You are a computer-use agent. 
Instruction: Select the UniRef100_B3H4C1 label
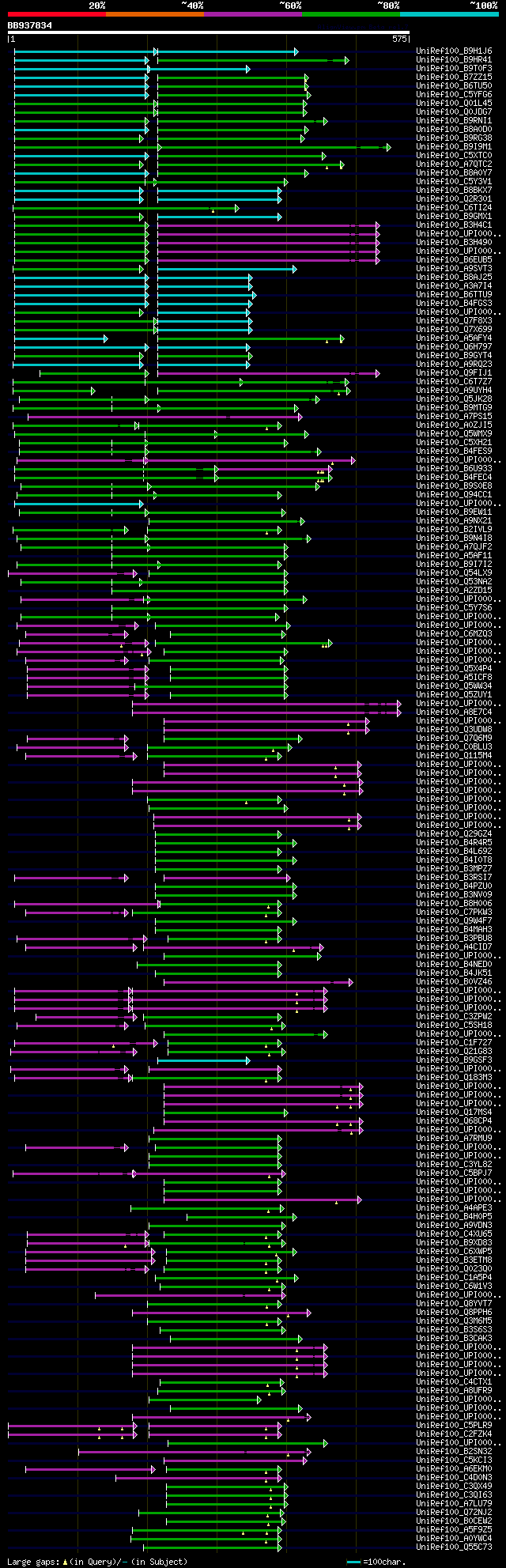(454, 225)
